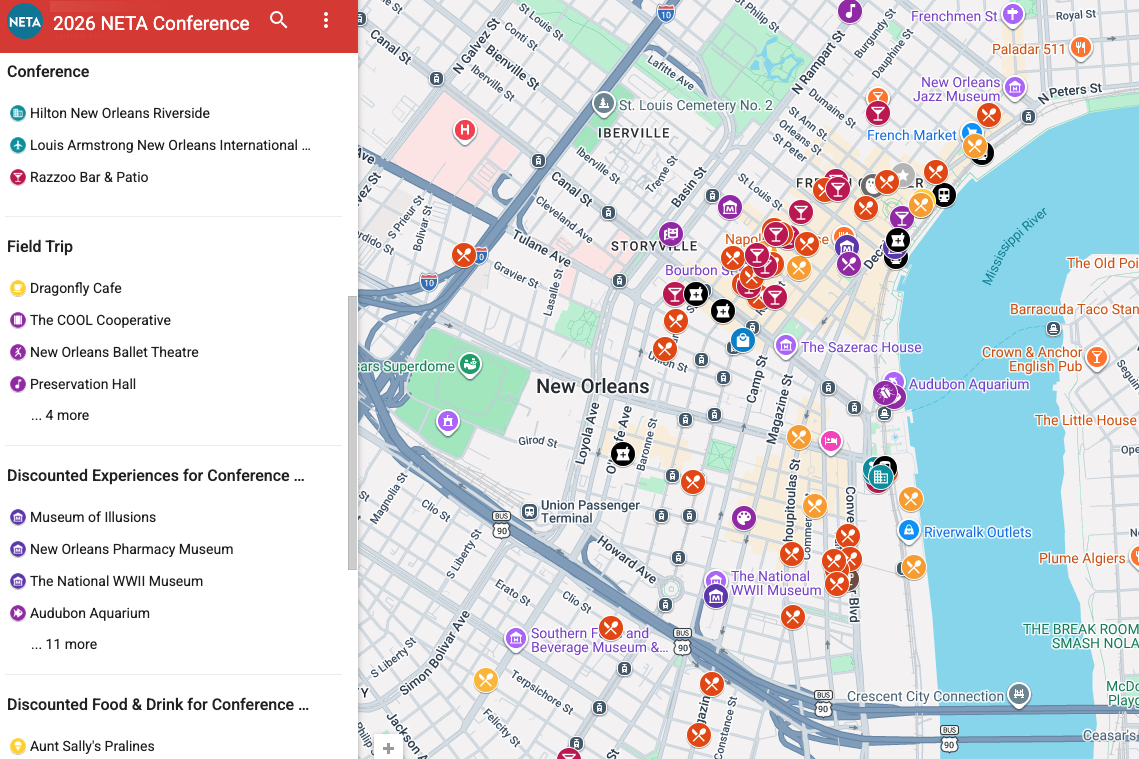Click the Crown & Anchor English Pub marker
The height and width of the screenshot is (759, 1139).
pos(1097,357)
